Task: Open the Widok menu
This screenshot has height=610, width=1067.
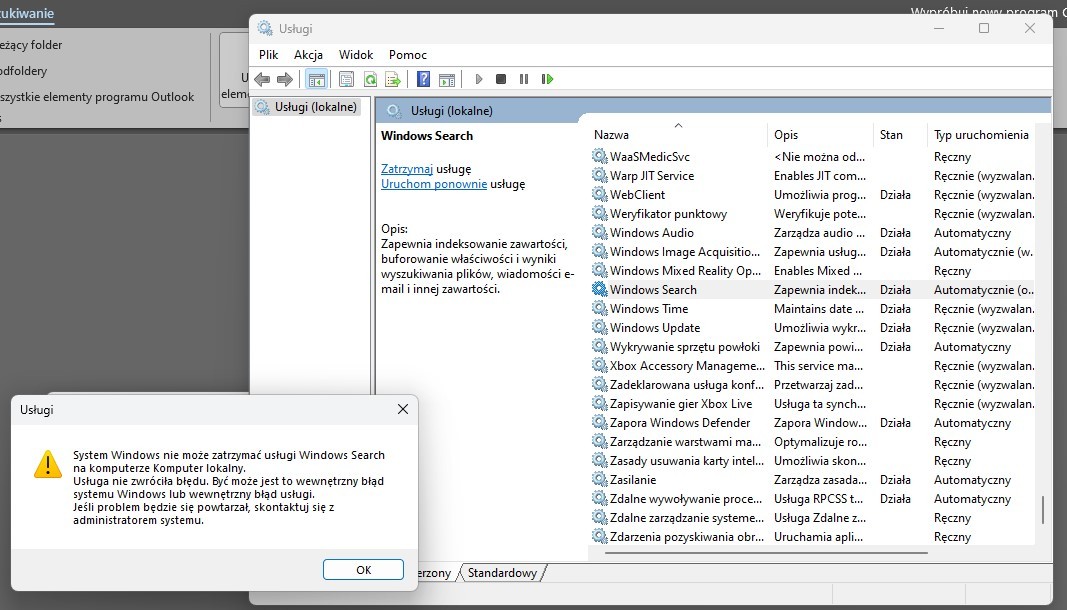Action: tap(356, 54)
